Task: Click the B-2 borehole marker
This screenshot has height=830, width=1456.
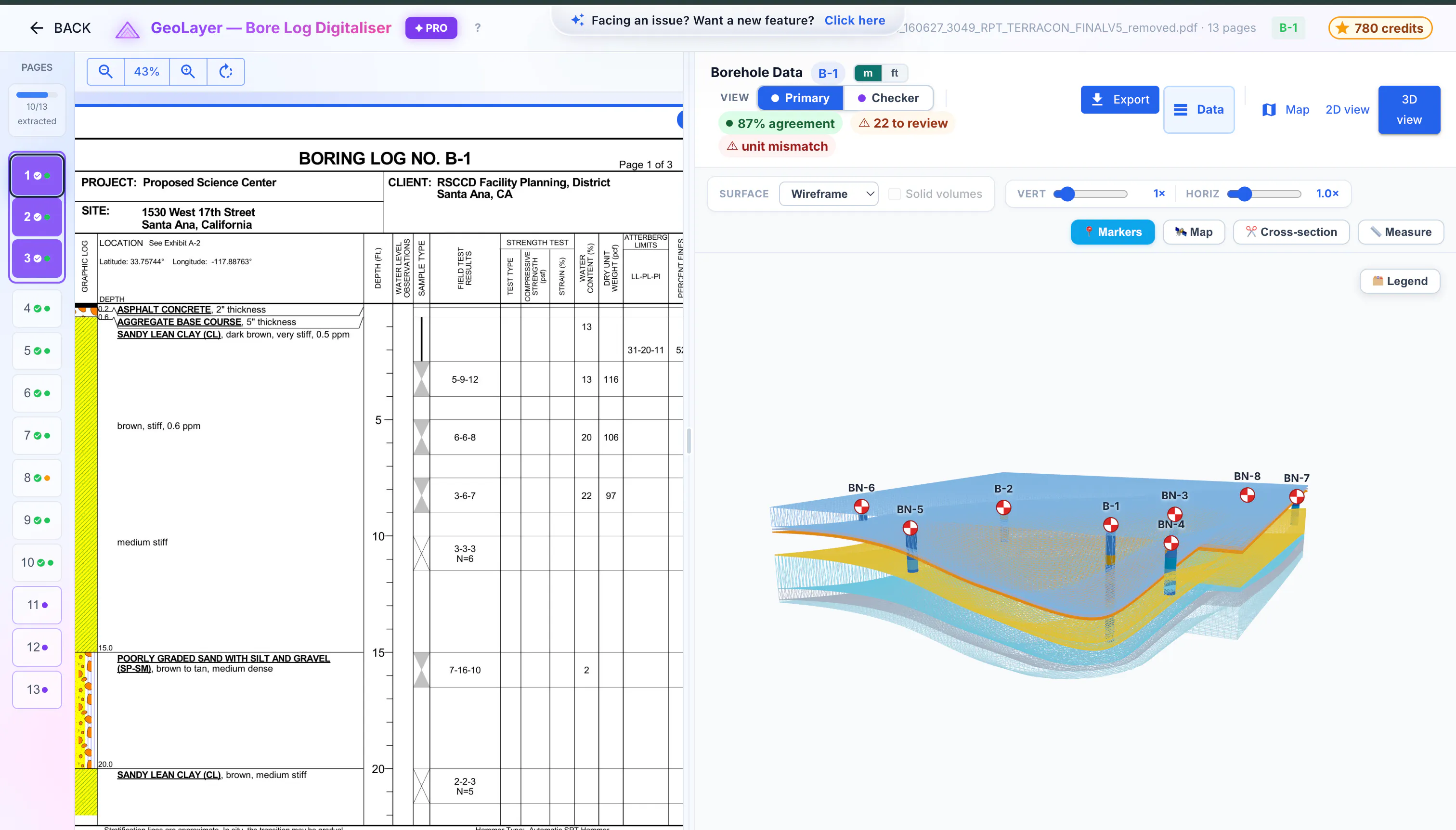Action: point(1003,507)
